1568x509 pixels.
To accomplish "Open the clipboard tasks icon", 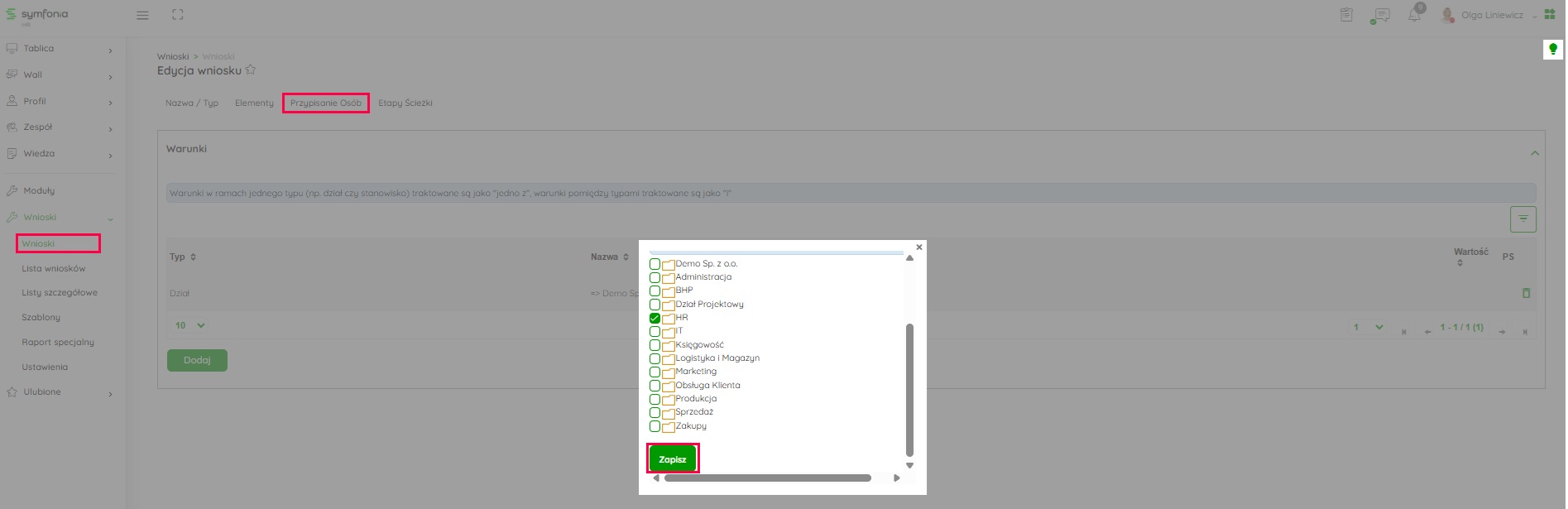I will pos(1346,15).
